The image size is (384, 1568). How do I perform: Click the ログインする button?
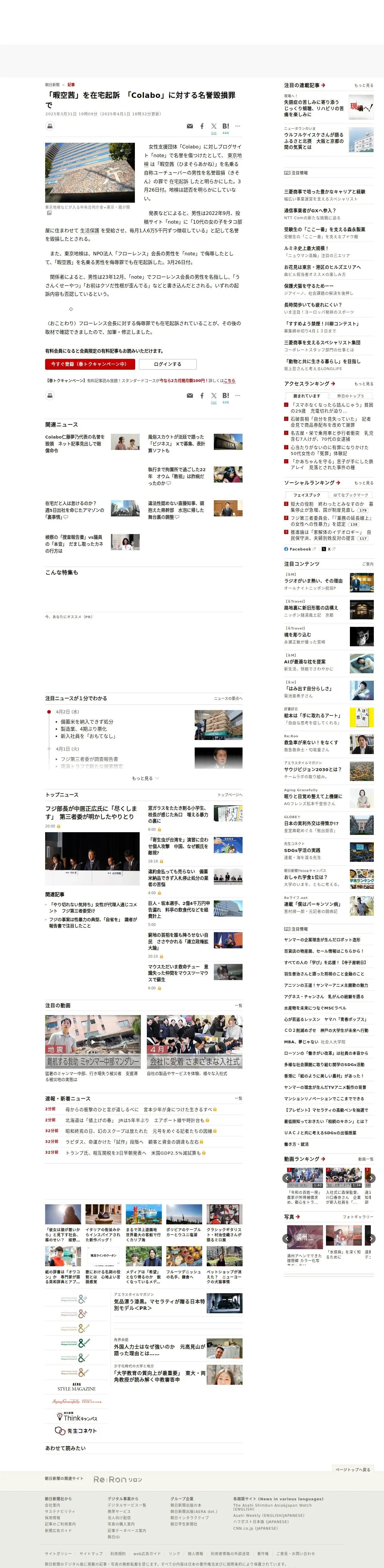point(167,364)
